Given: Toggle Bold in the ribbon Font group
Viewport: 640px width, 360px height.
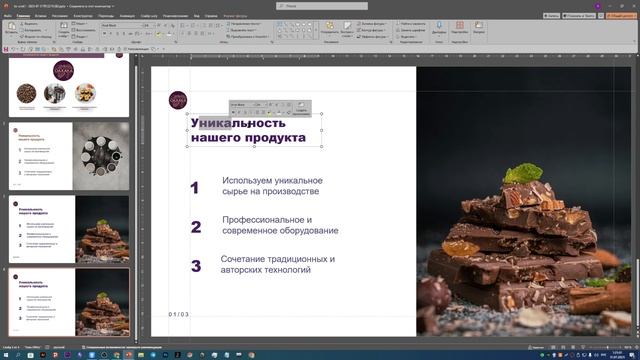Looking at the screenshot, I should (x=104, y=33).
